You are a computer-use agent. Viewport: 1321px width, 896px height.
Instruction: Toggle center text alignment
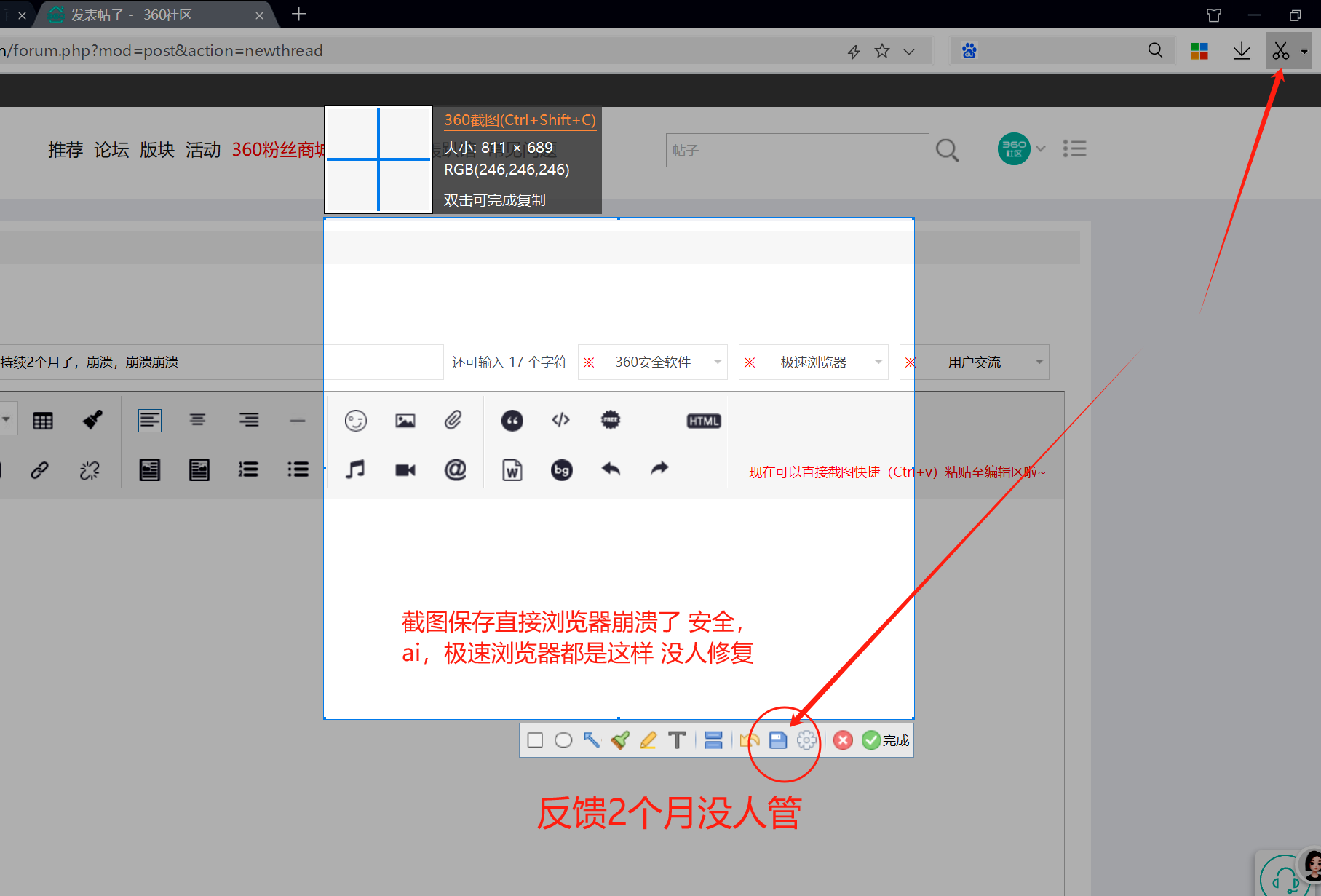(x=197, y=420)
